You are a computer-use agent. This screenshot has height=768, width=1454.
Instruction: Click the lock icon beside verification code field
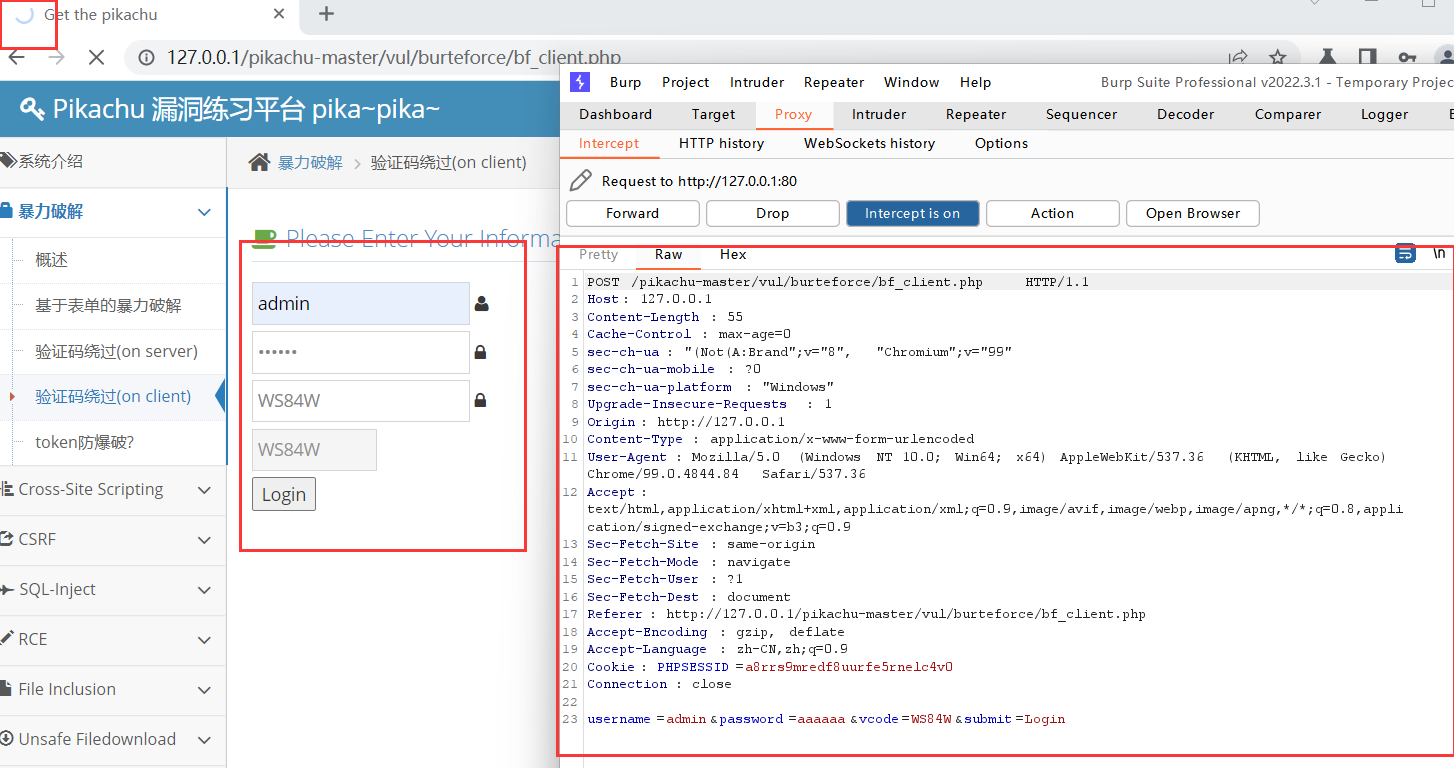point(481,400)
